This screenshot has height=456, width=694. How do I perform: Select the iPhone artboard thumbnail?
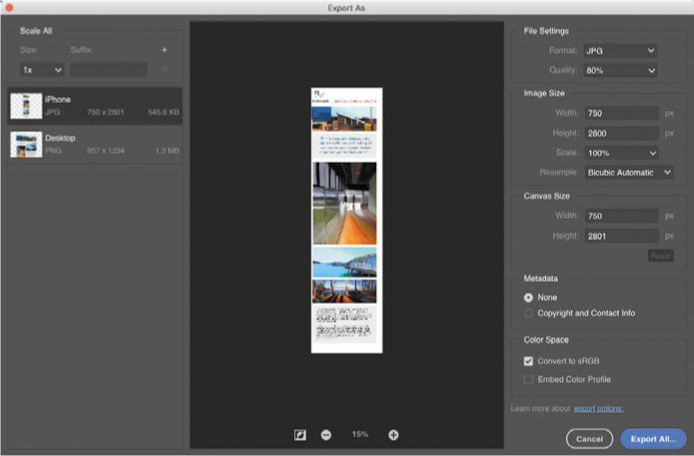click(x=25, y=106)
